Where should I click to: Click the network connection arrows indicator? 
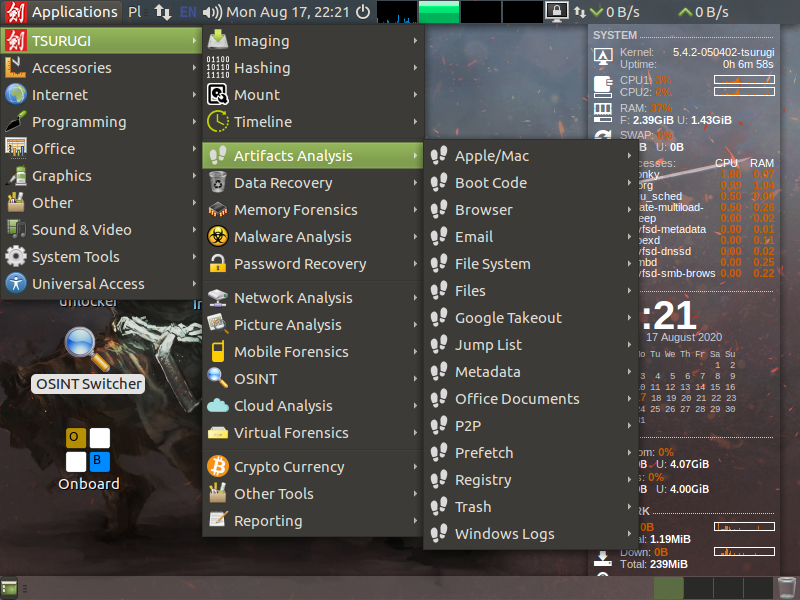[x=163, y=12]
